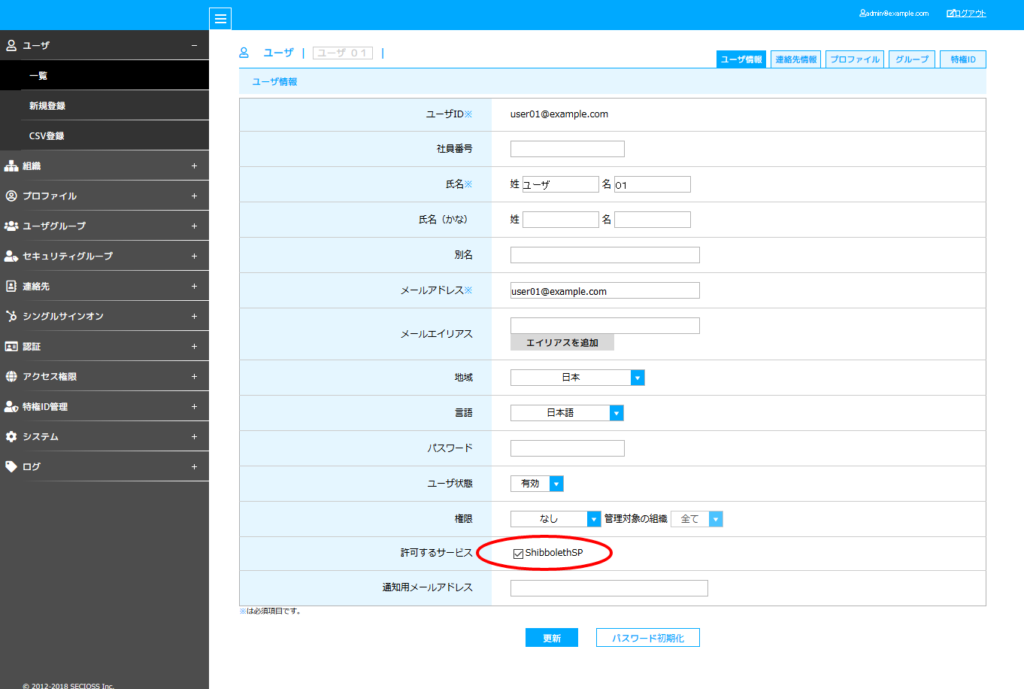Switch to the 連絡先情報 tab
This screenshot has height=689, width=1024.
pyautogui.click(x=795, y=59)
